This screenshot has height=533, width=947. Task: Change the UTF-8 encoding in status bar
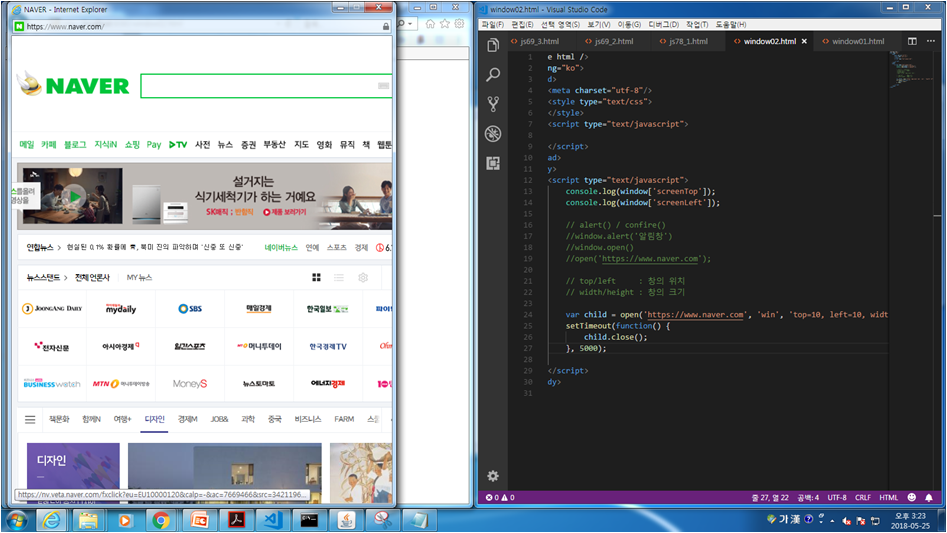click(836, 497)
